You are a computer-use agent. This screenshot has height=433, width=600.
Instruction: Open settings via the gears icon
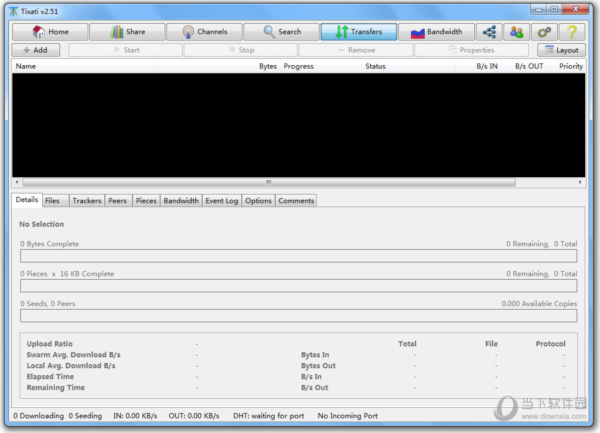pyautogui.click(x=544, y=32)
